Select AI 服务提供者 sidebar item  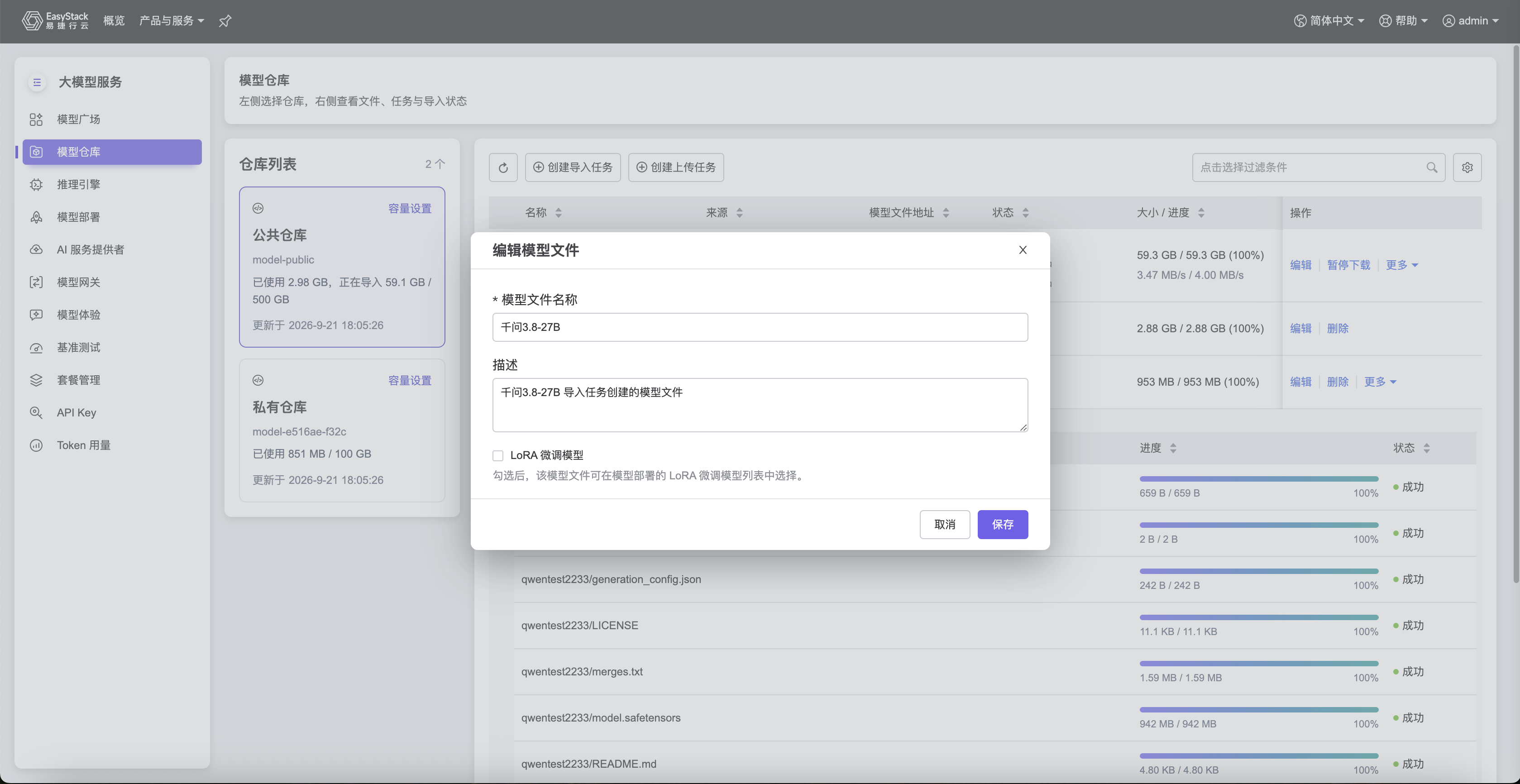pos(90,249)
